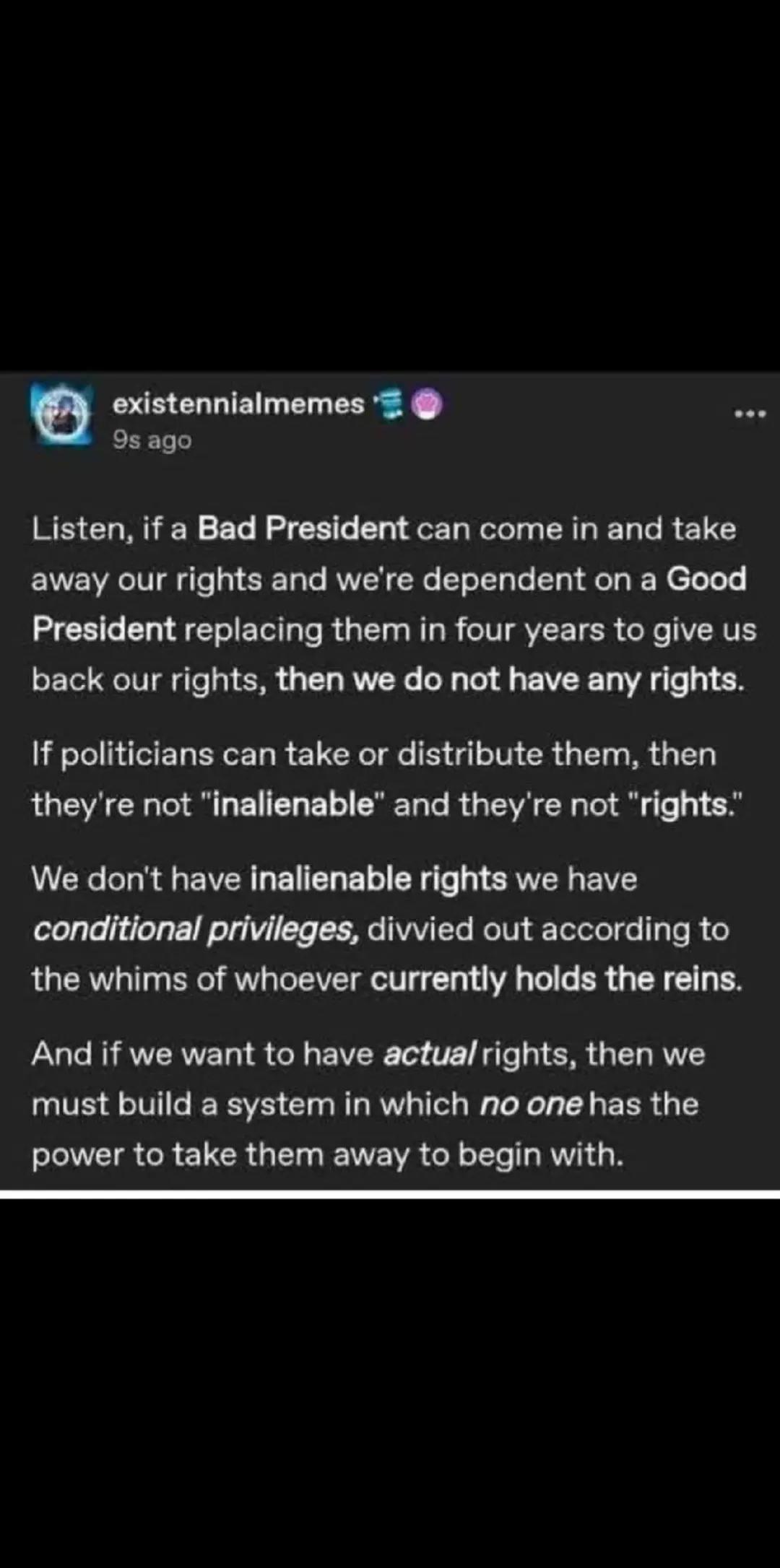The image size is (780, 1568).
Task: Click the blue scroll badge beside username
Action: (x=390, y=404)
